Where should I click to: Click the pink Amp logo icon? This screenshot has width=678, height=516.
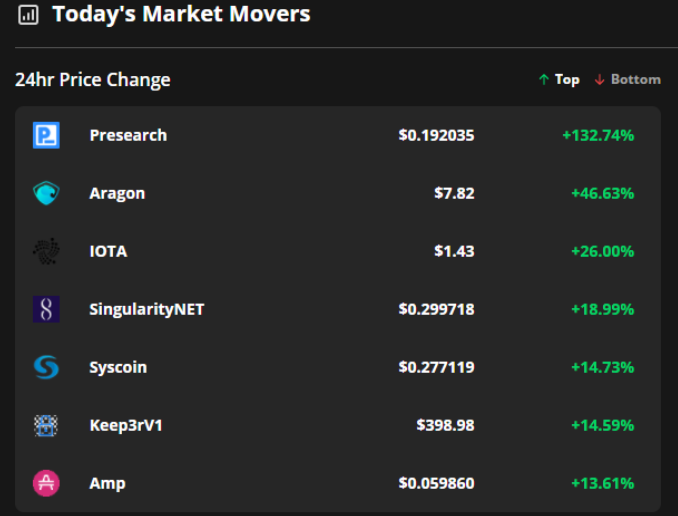(46, 483)
